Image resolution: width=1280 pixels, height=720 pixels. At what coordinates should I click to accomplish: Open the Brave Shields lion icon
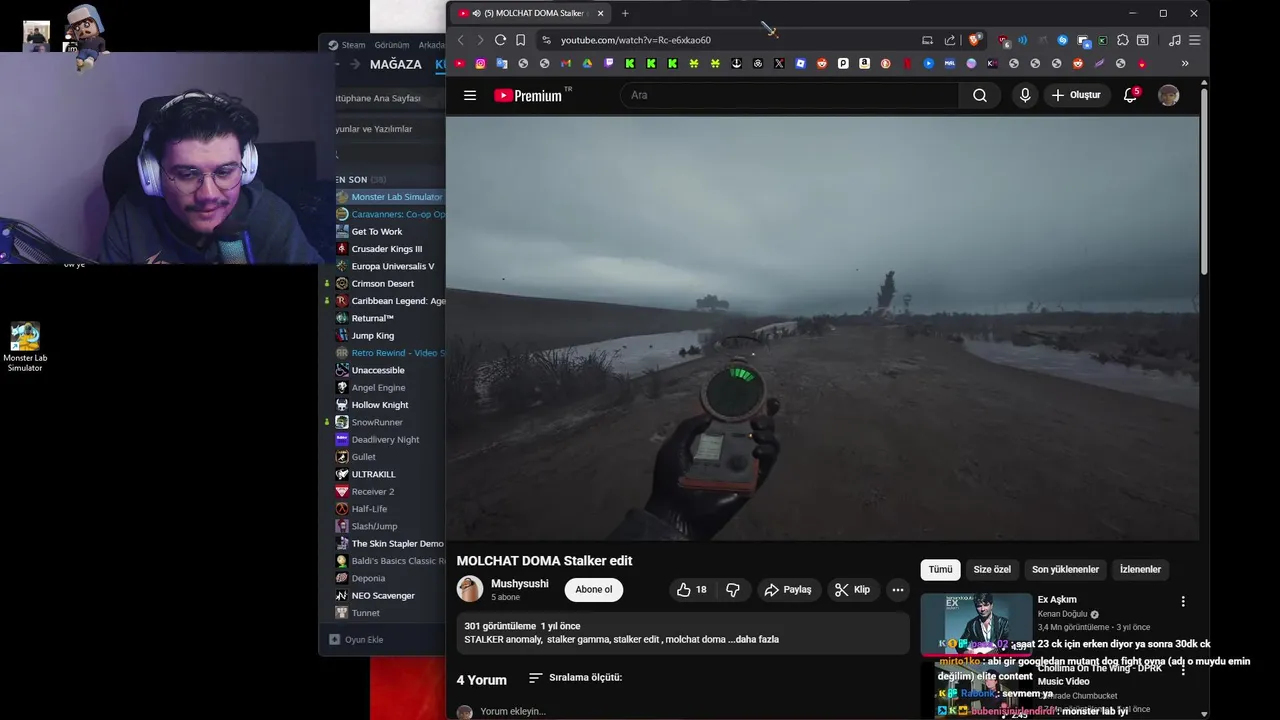click(x=974, y=40)
